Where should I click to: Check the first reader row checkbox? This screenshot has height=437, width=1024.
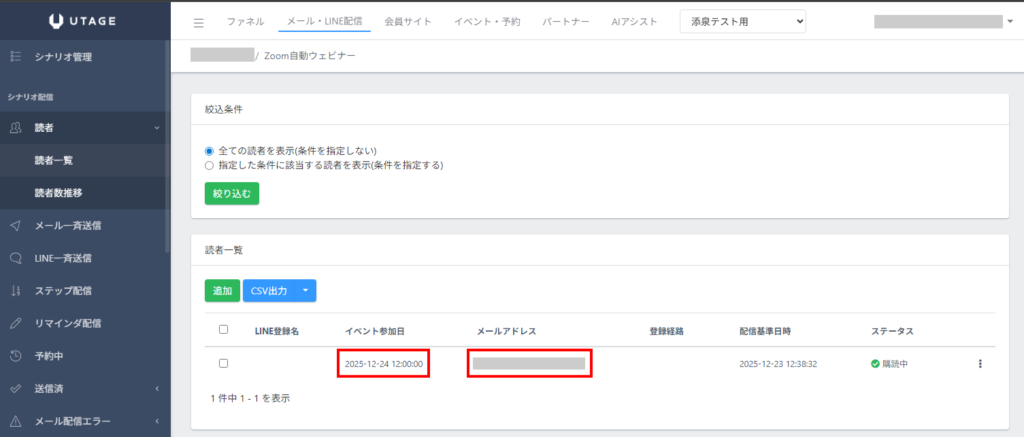pyautogui.click(x=223, y=363)
